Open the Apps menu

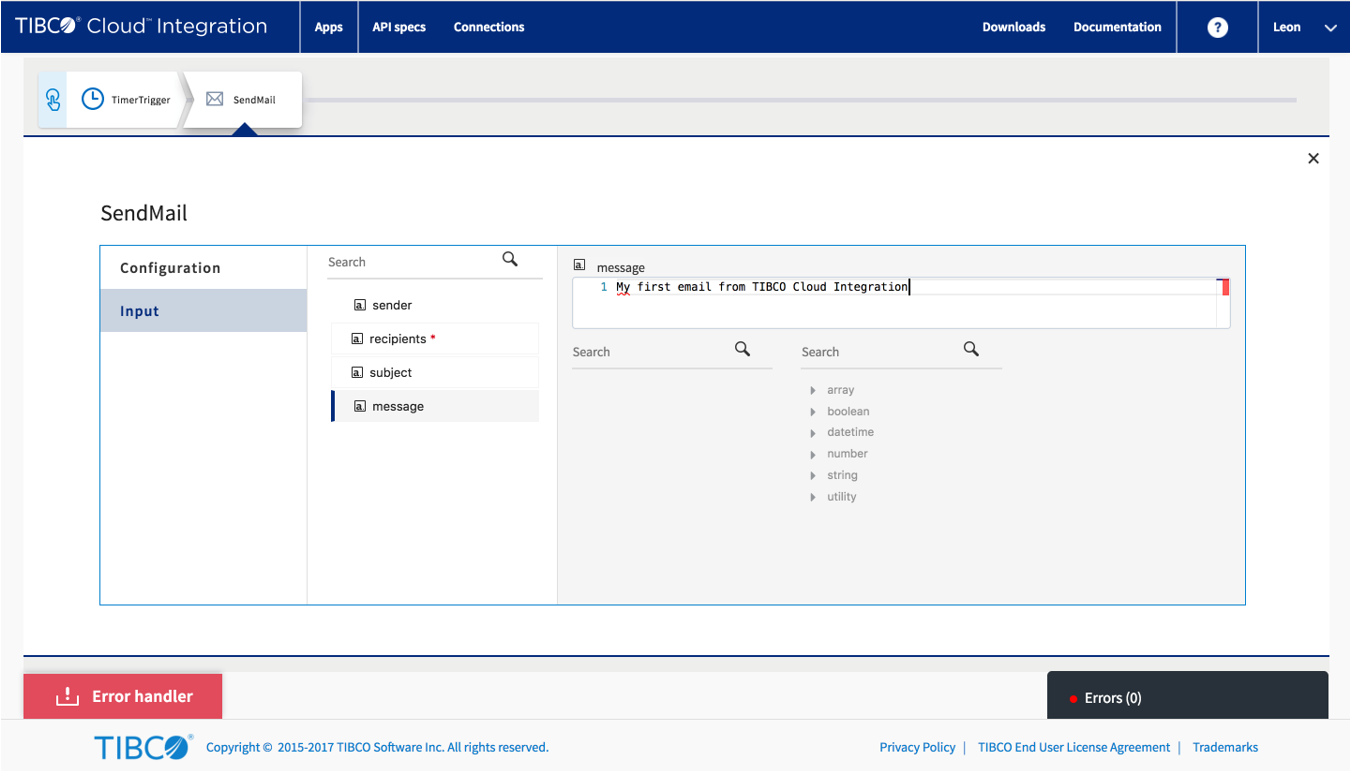[x=329, y=27]
